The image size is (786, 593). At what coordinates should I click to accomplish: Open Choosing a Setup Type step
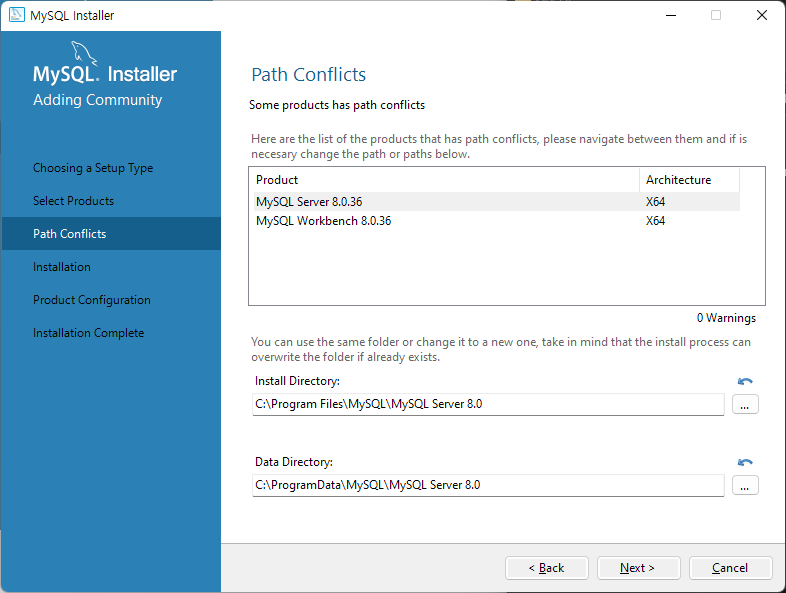pos(93,168)
